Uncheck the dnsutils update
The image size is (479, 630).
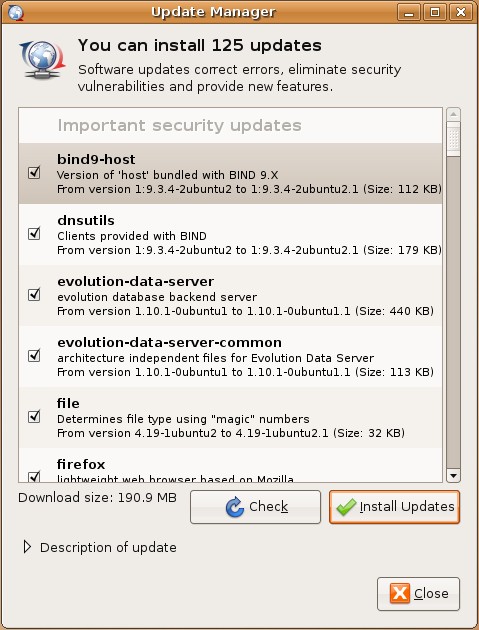(34, 234)
